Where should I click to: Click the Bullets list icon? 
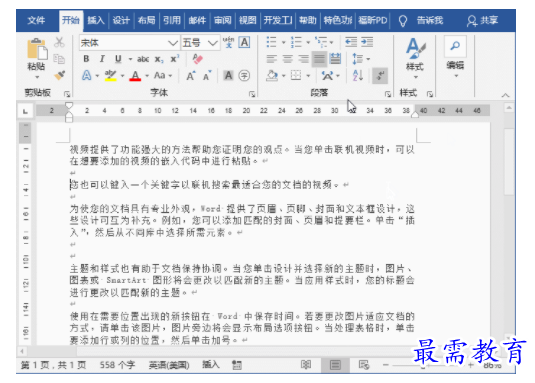tap(271, 42)
